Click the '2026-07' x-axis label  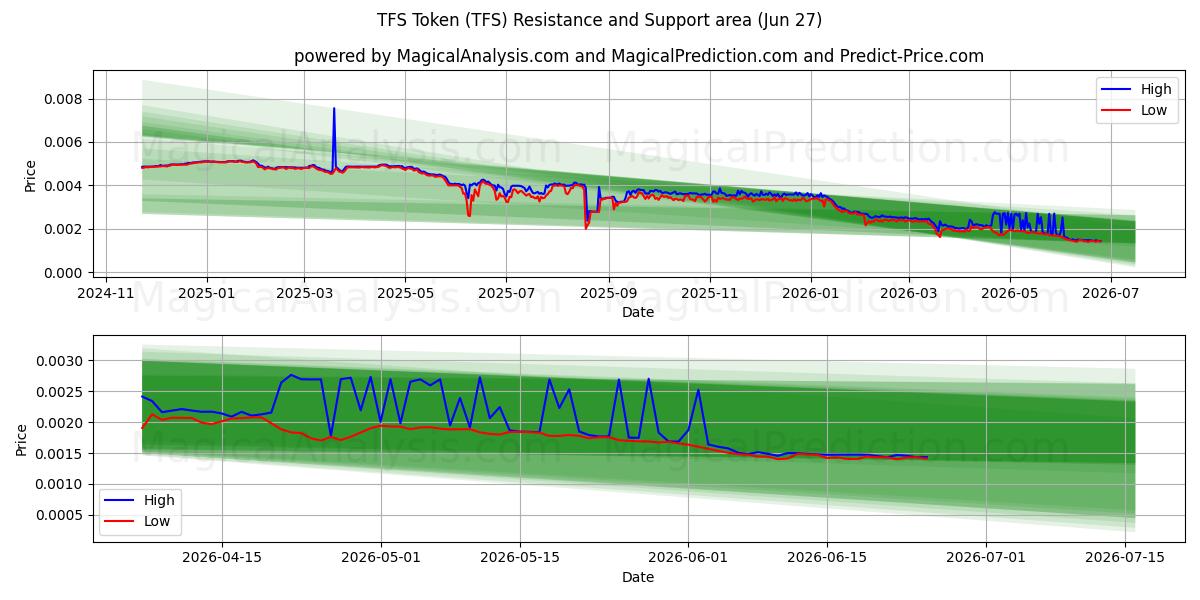(x=1110, y=294)
